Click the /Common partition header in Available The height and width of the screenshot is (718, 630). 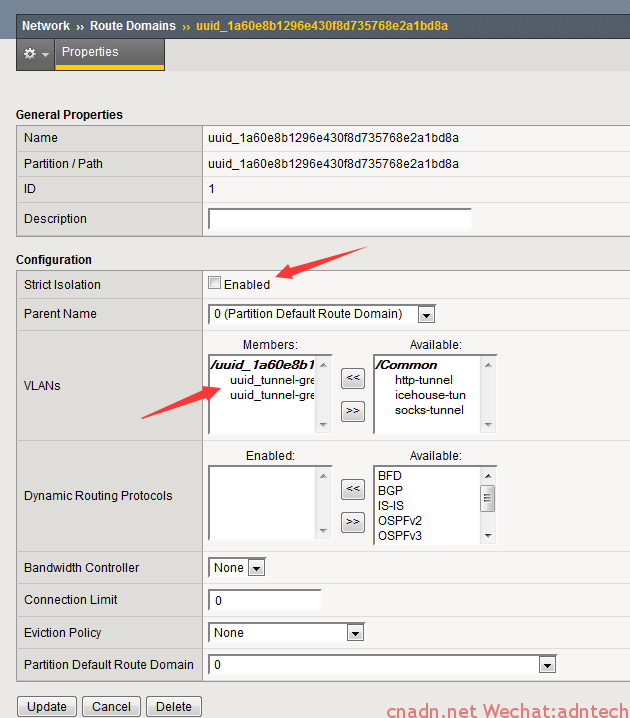(406, 365)
